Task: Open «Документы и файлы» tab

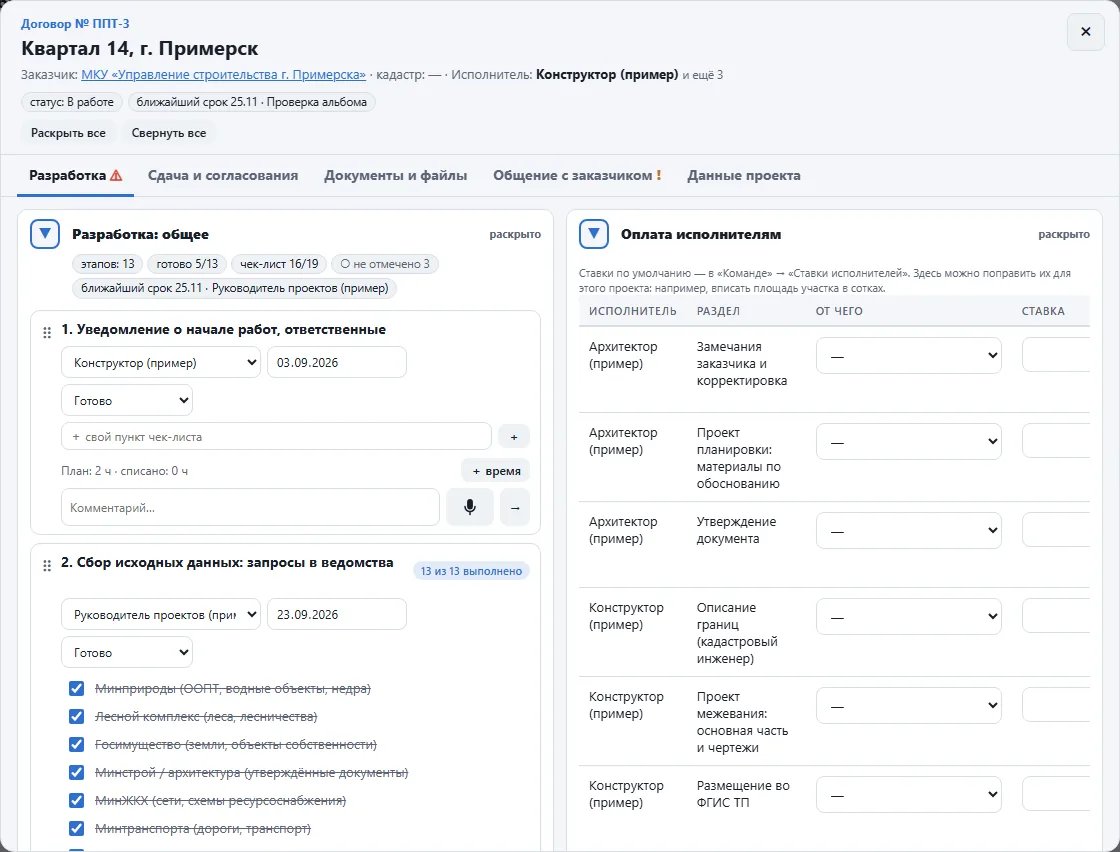Action: 396,175
